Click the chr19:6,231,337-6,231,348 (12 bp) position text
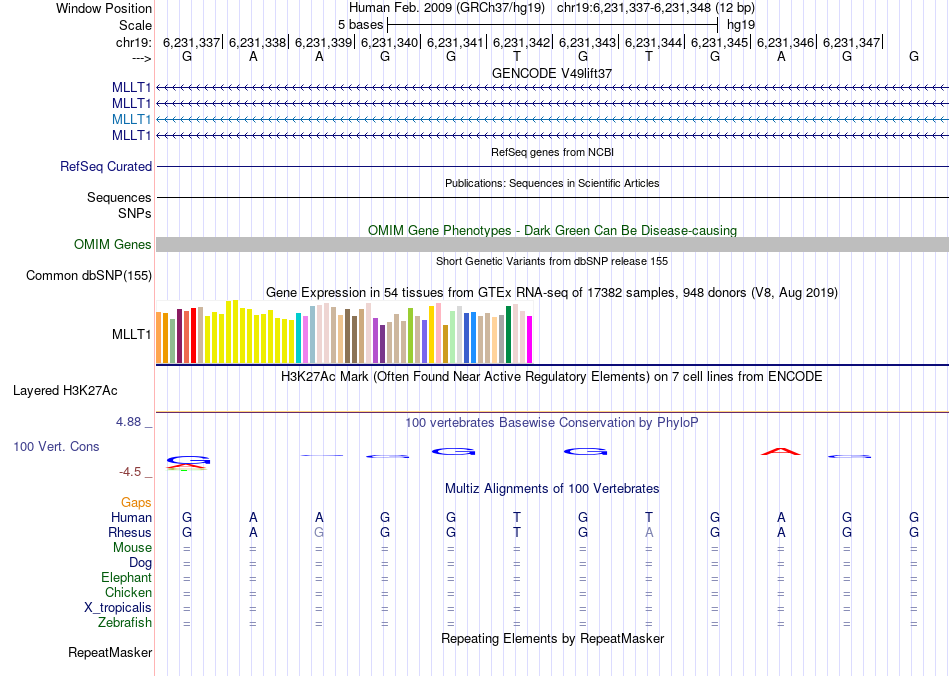The width and height of the screenshot is (950, 676). click(x=656, y=8)
